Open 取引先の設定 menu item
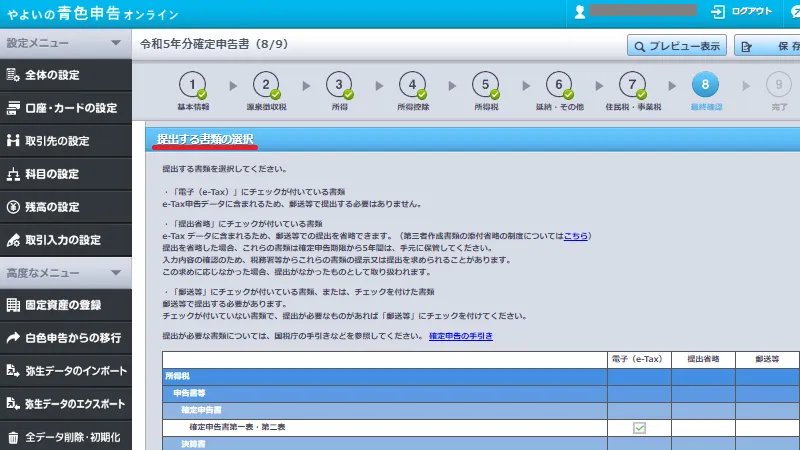The height and width of the screenshot is (450, 800). [66, 140]
